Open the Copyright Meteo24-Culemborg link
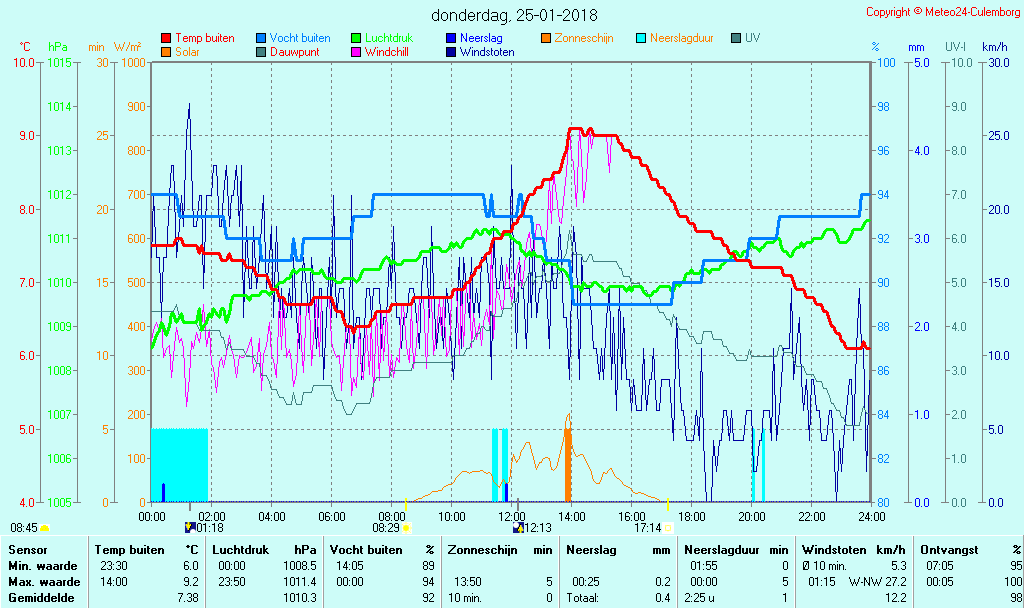 point(943,12)
